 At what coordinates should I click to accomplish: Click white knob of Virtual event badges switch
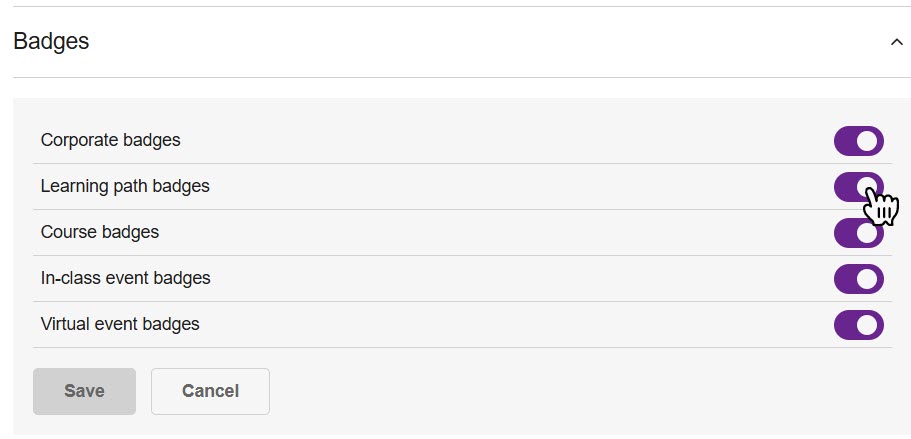click(x=868, y=325)
